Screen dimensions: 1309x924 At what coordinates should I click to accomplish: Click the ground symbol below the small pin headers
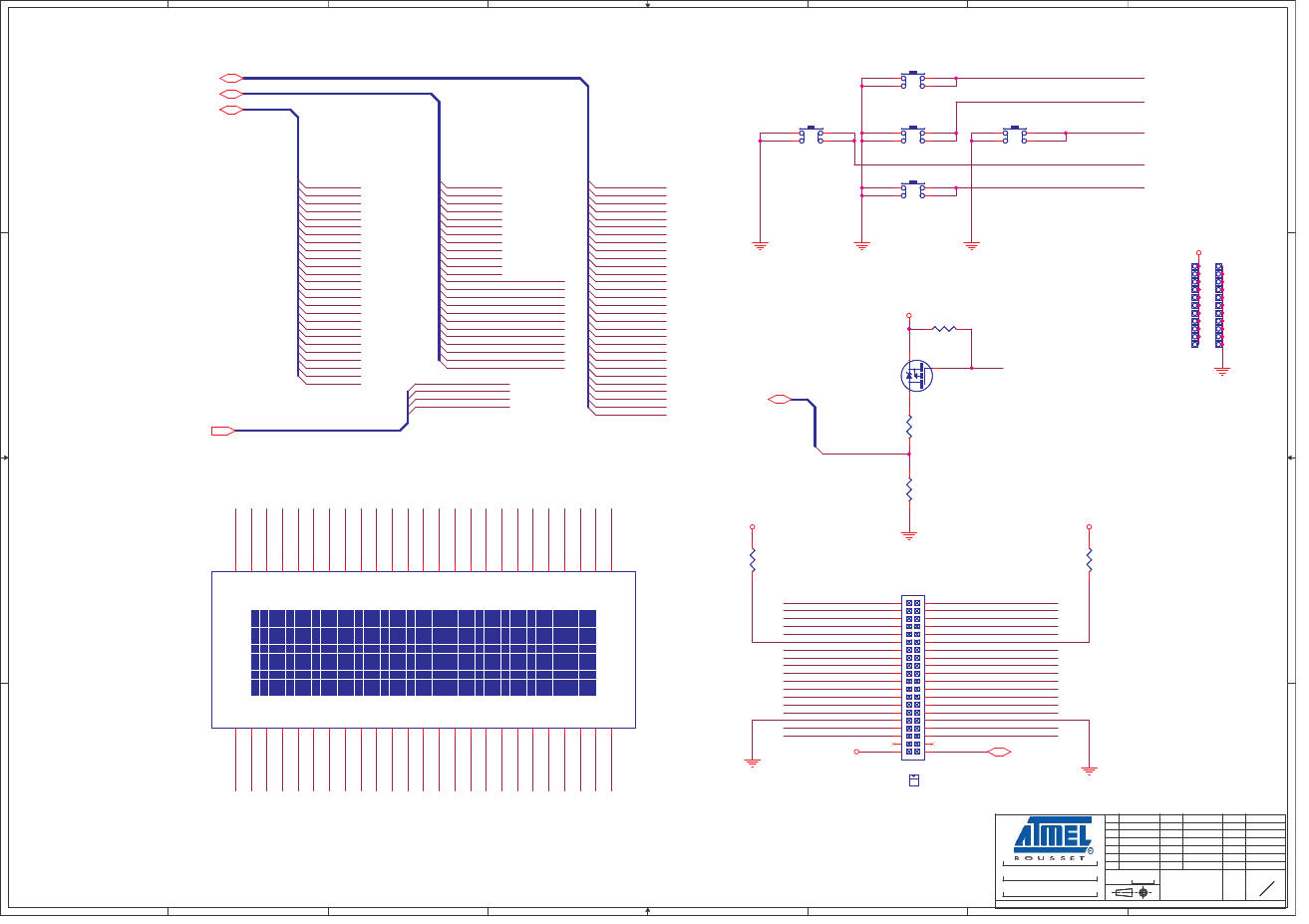1222,371
